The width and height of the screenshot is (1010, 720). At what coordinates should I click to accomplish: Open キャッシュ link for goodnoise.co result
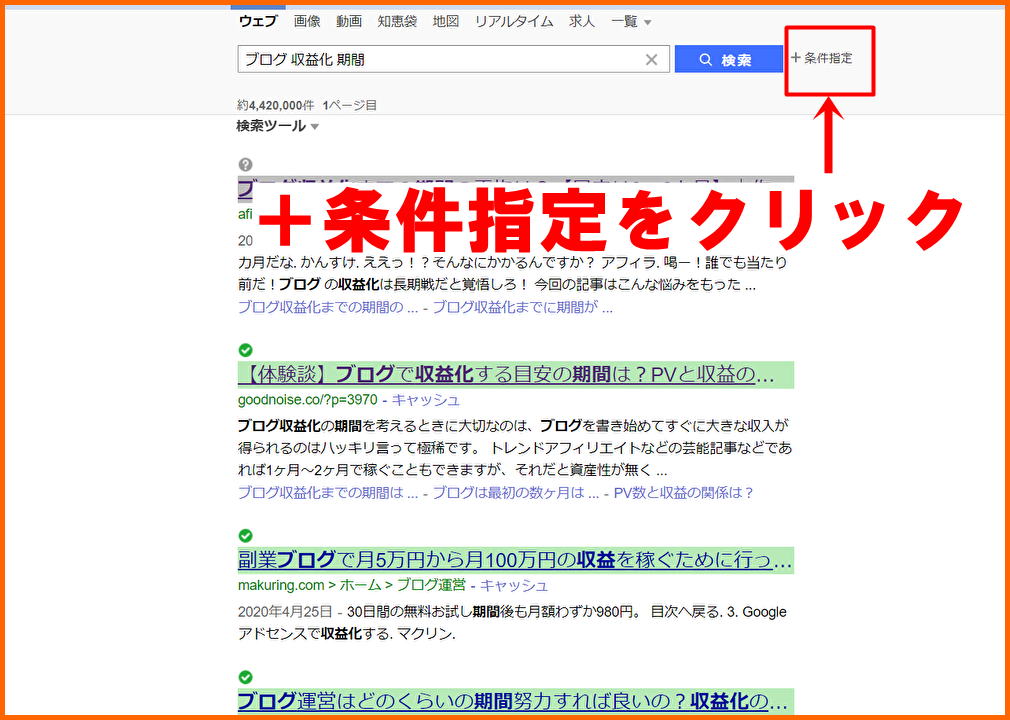[426, 400]
